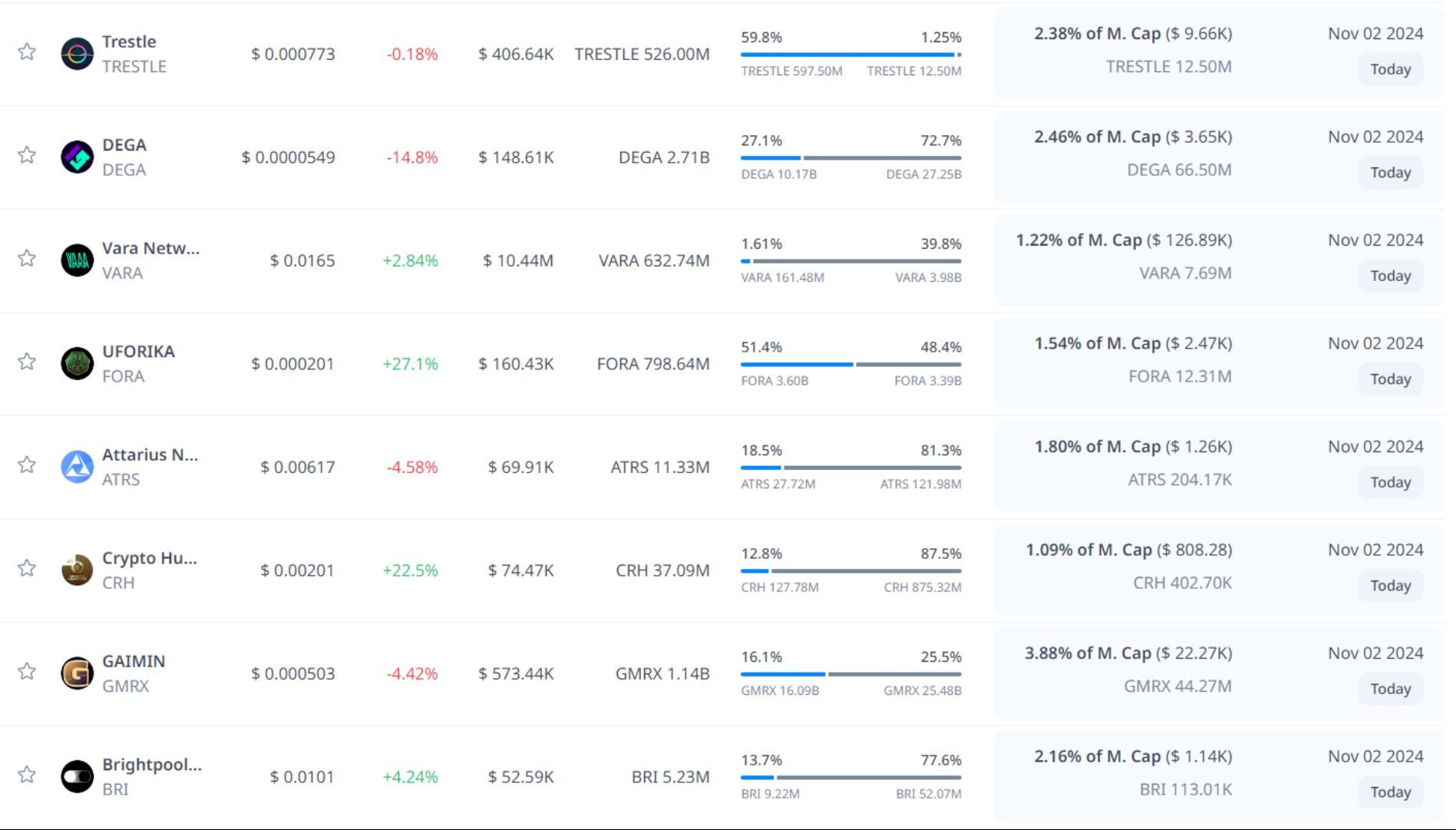Click the GAIMIN 3.88% of M. Cap unlock card
This screenshot has width=1456, height=830.
pos(1127,653)
